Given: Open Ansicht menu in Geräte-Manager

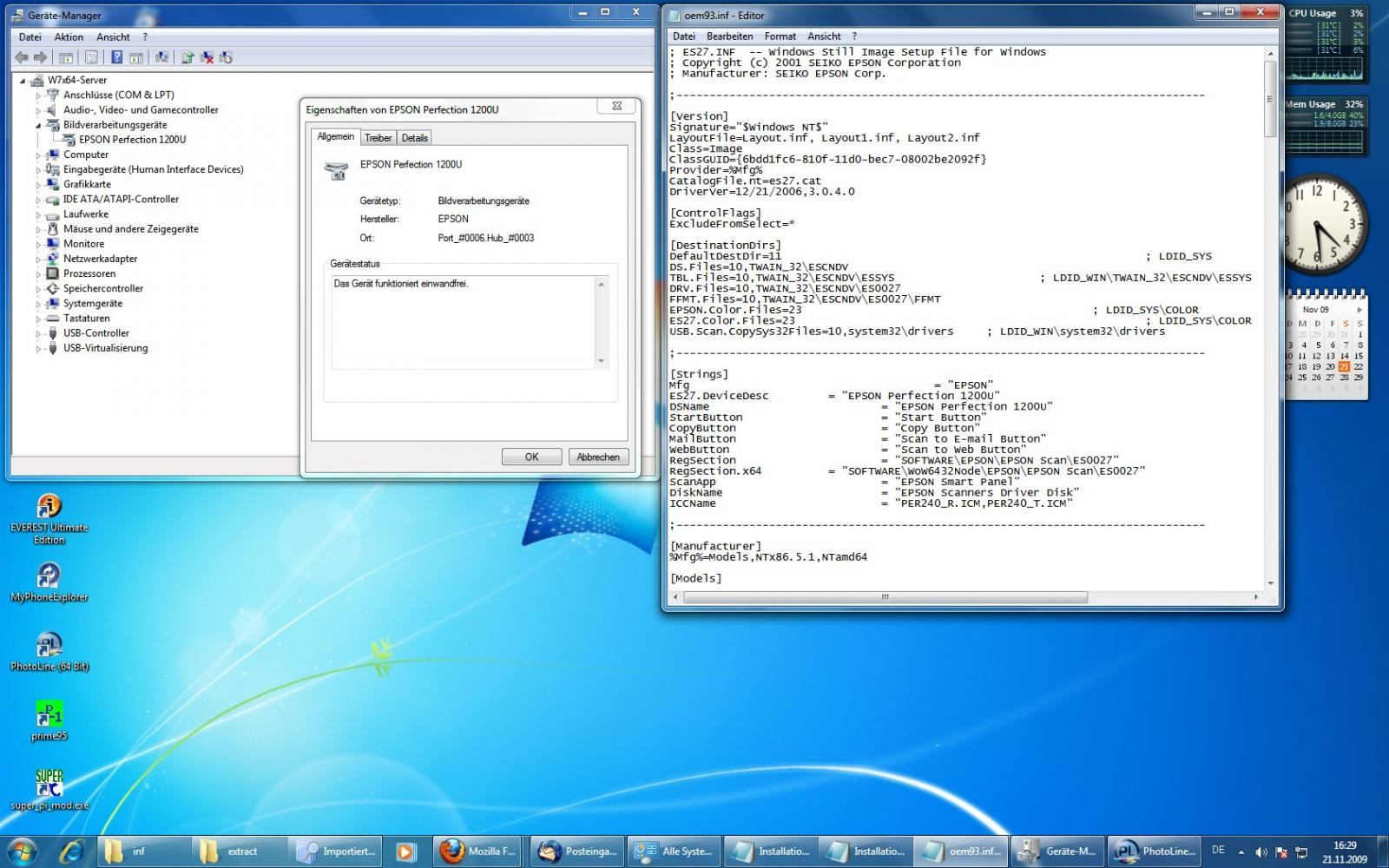Looking at the screenshot, I should pos(113,36).
